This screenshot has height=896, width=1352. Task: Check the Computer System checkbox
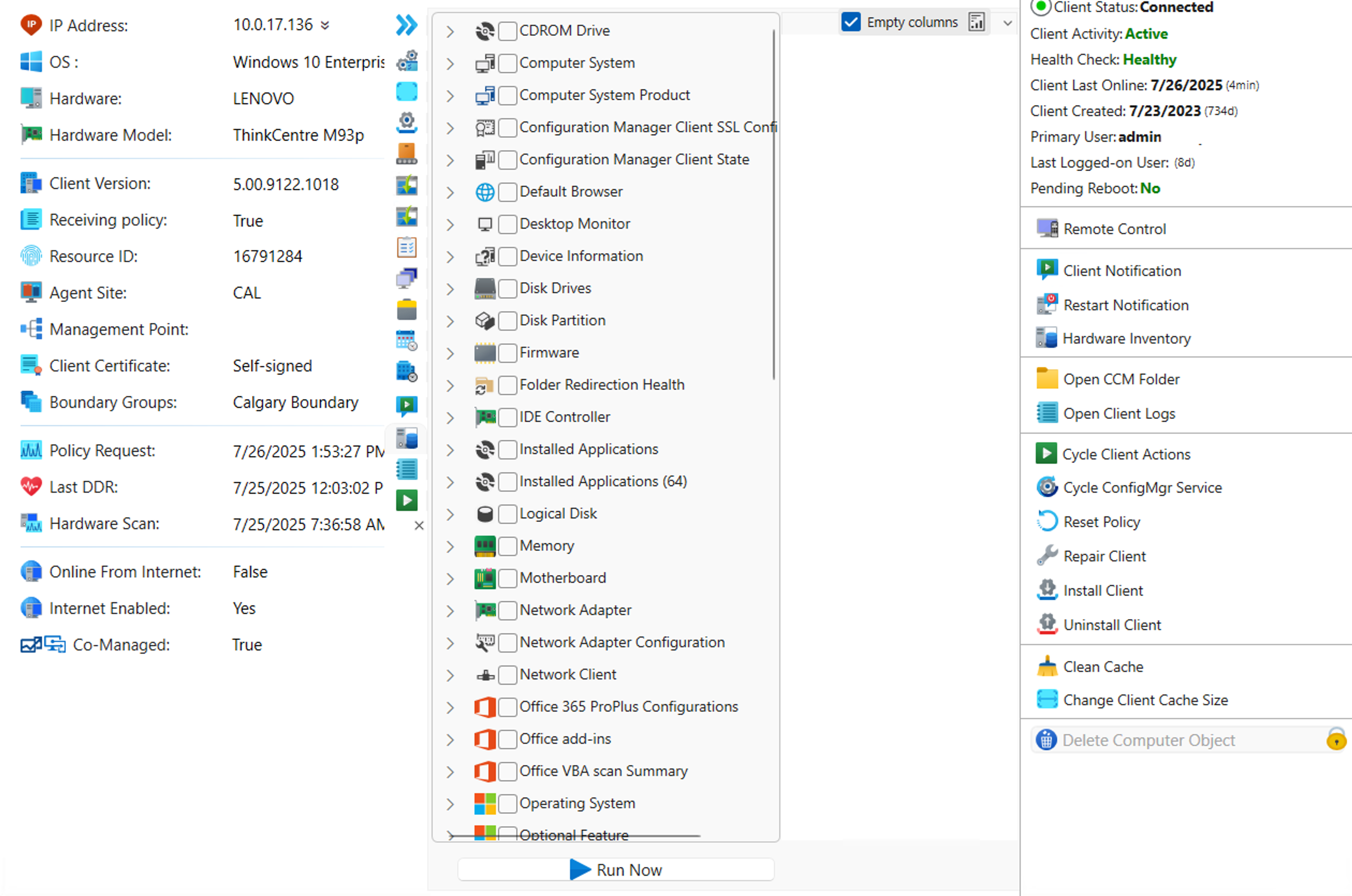point(507,63)
